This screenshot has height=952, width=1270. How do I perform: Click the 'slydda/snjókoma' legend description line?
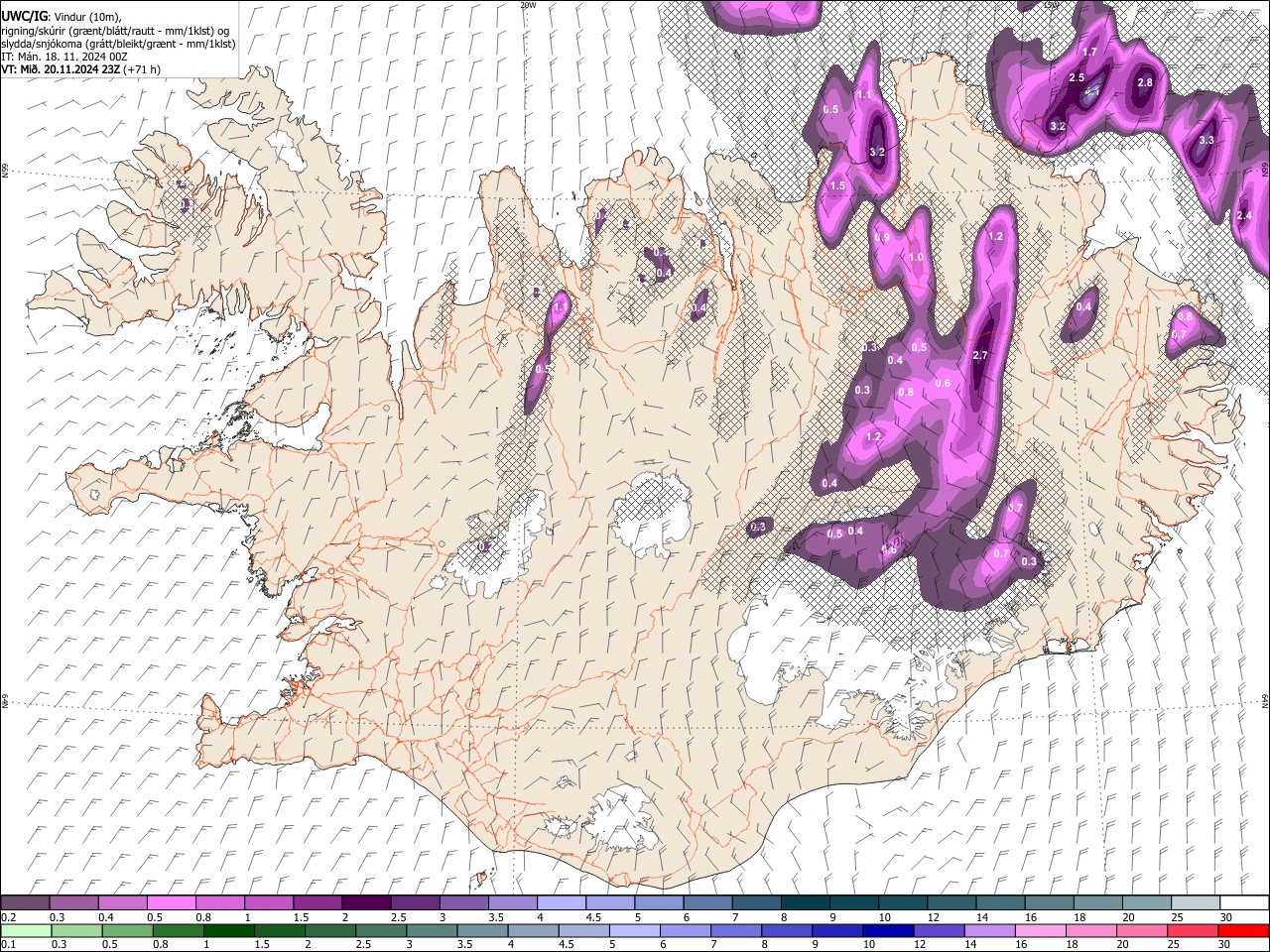click(x=118, y=44)
